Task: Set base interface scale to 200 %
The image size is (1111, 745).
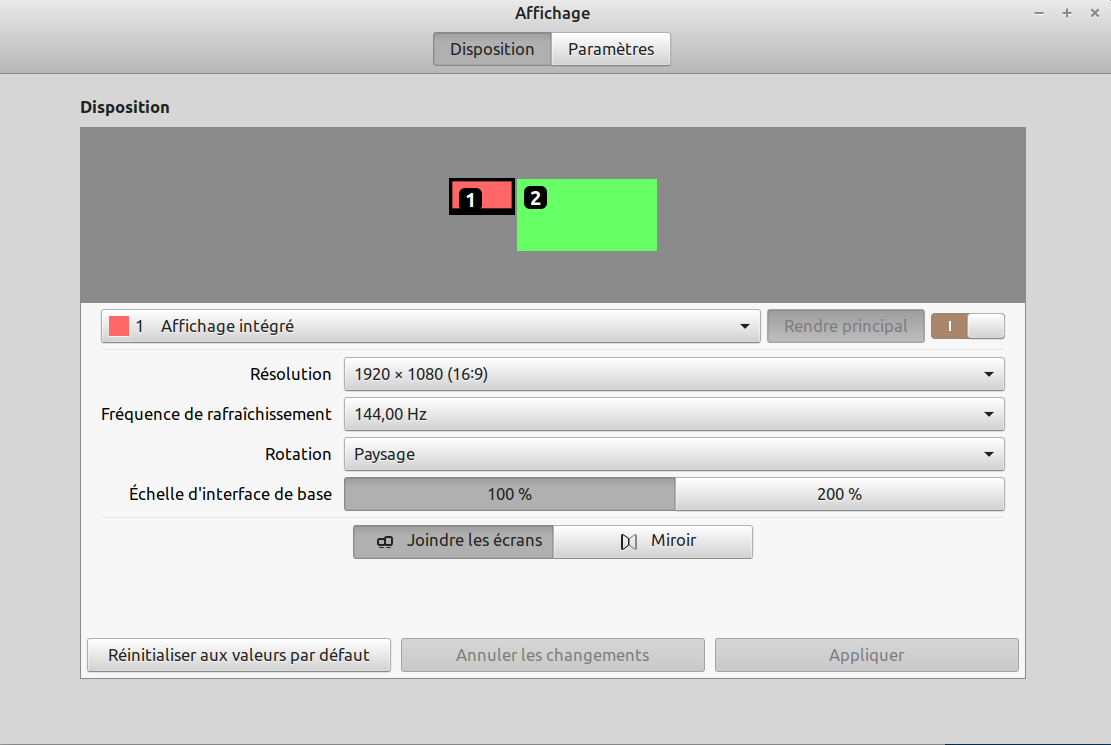Action: pos(839,494)
